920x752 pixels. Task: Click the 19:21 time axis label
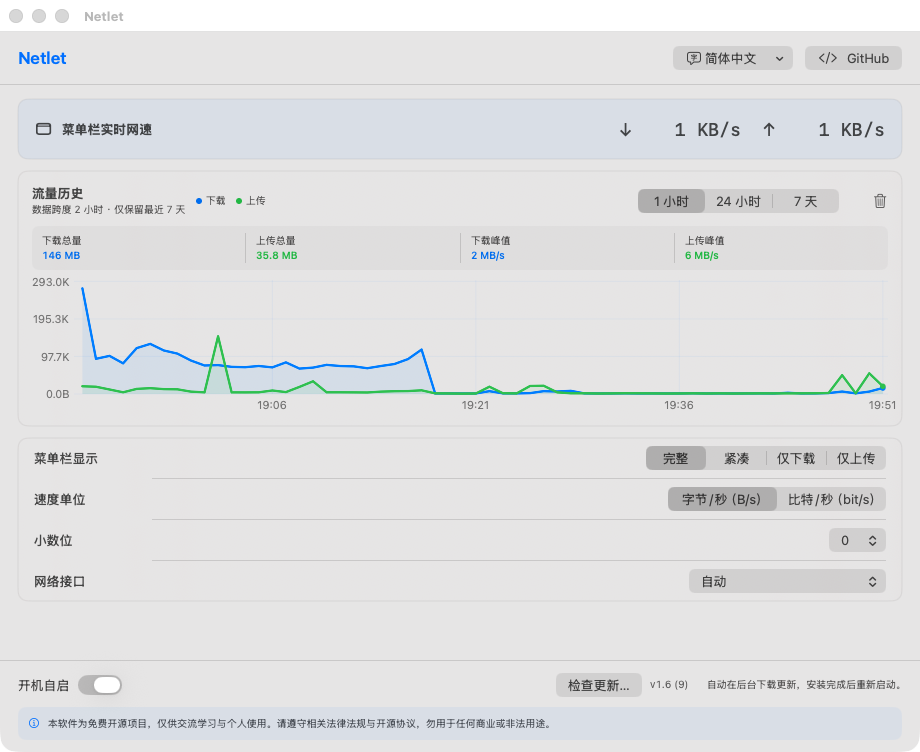click(475, 405)
